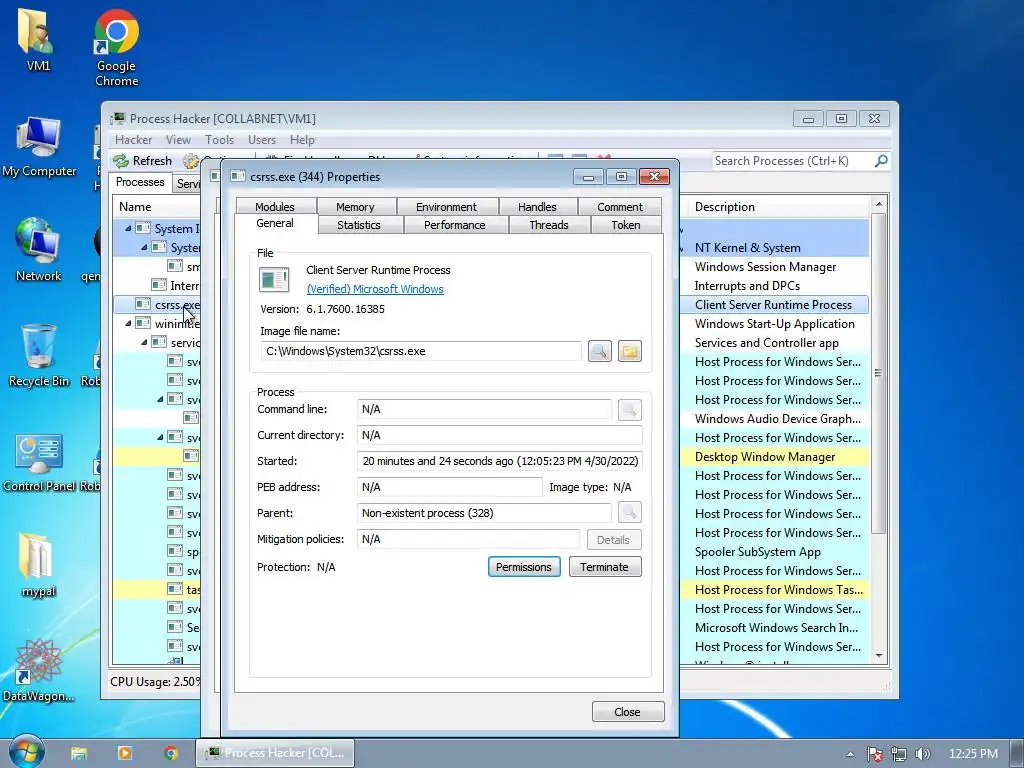Viewport: 1024px width, 768px height.
Task: Click the Client Server Runtime Process file icon
Action: pos(274,279)
